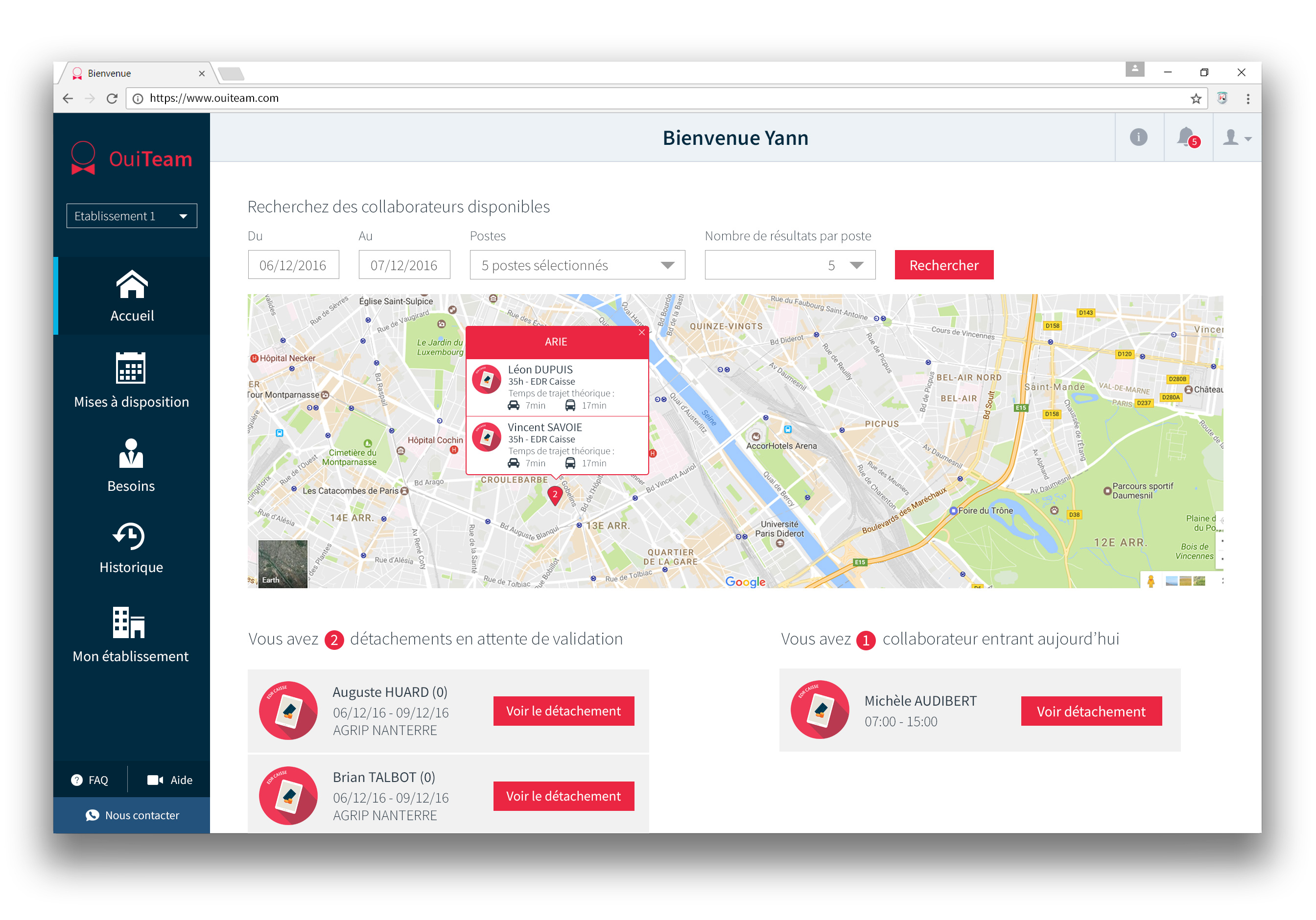Expand the Etablissement 1 dropdown

pos(132,216)
